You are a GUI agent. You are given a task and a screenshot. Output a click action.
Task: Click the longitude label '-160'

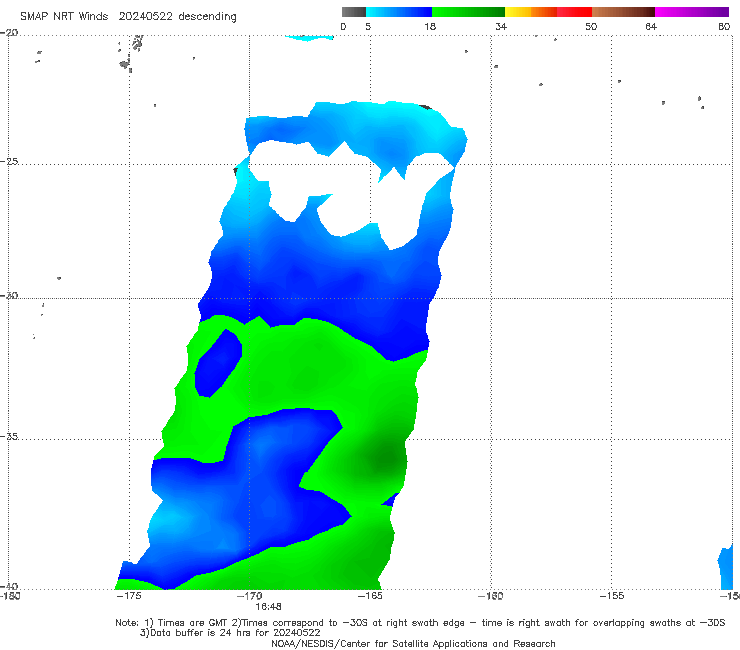point(491,596)
